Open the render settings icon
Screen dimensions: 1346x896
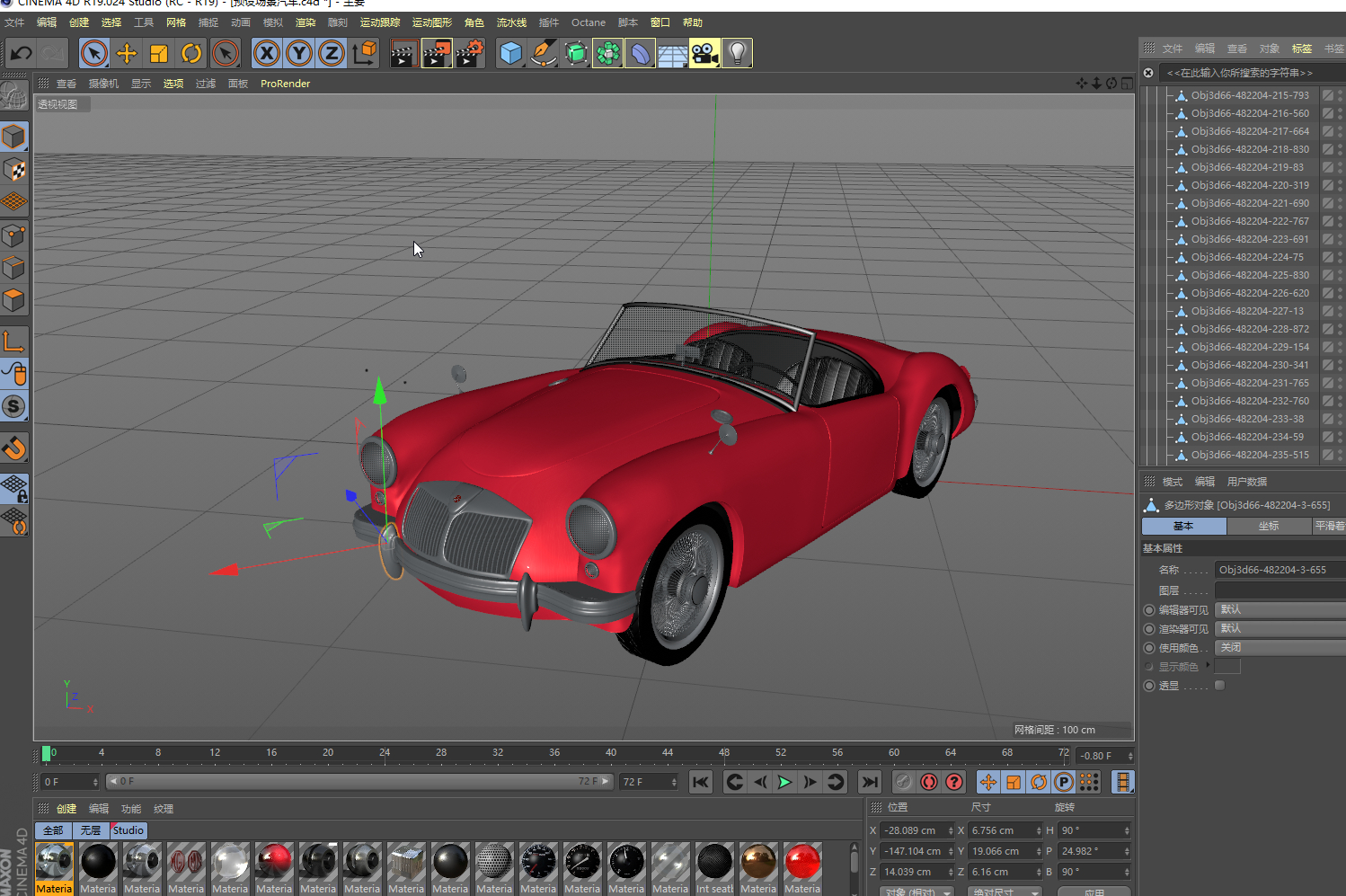(469, 54)
